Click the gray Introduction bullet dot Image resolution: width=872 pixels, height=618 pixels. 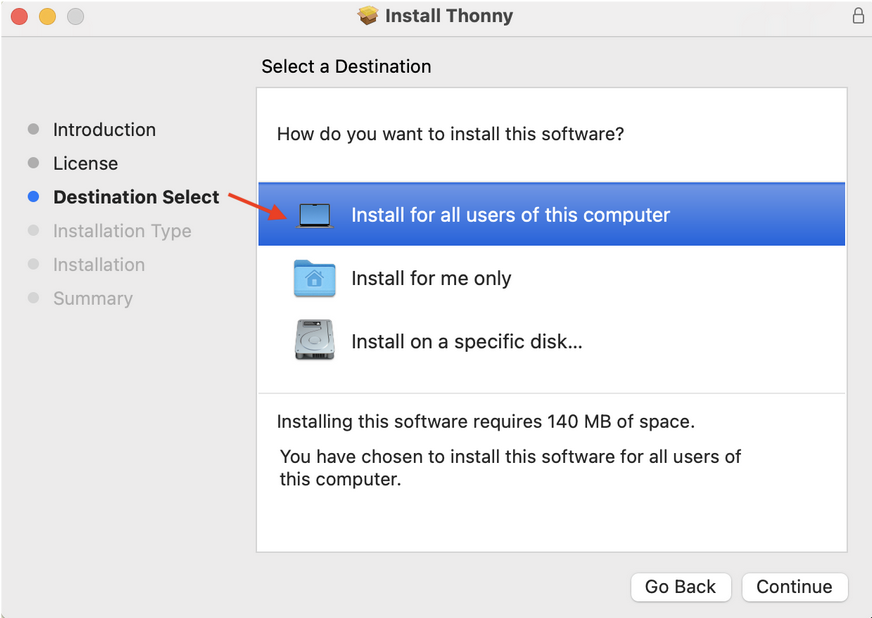click(33, 129)
